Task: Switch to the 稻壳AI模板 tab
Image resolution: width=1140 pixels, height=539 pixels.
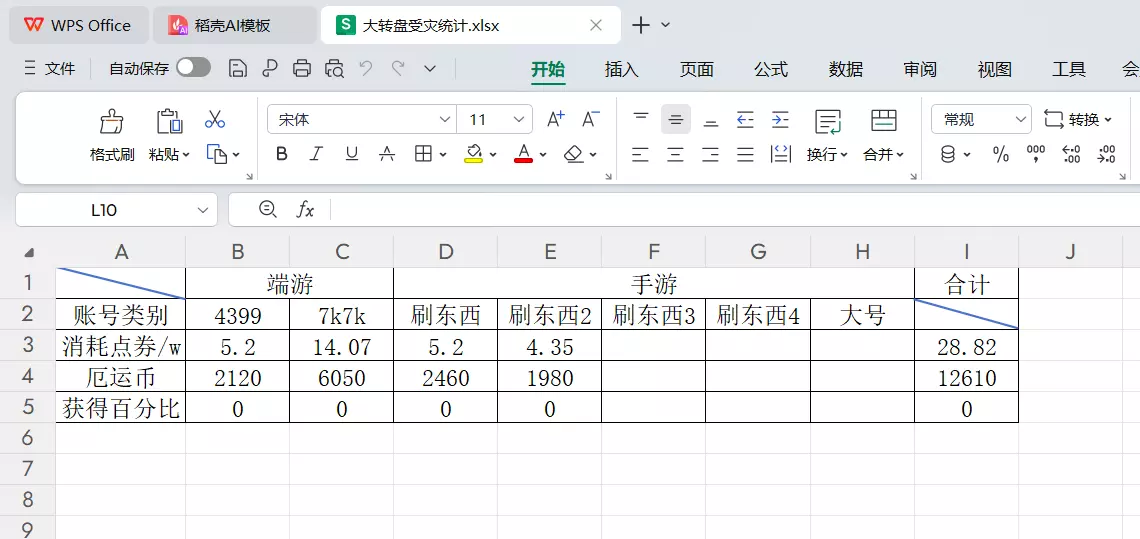Action: (x=234, y=25)
